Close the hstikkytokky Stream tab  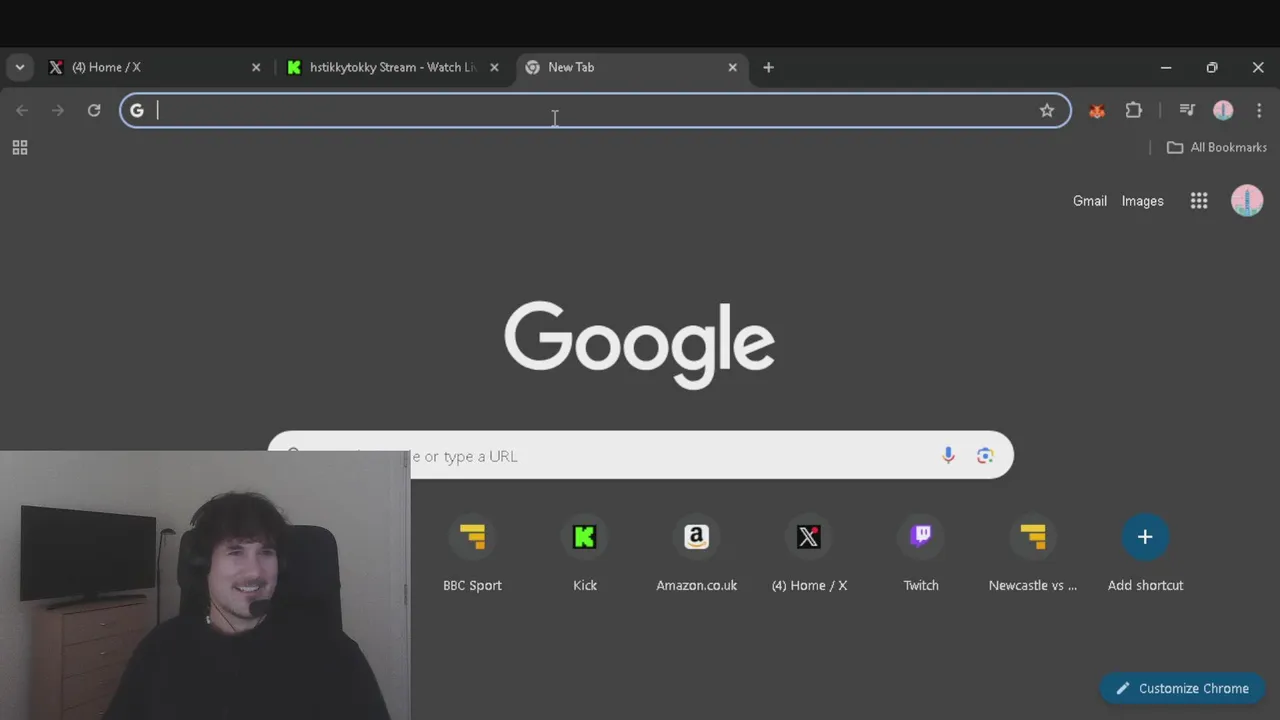[x=494, y=68]
